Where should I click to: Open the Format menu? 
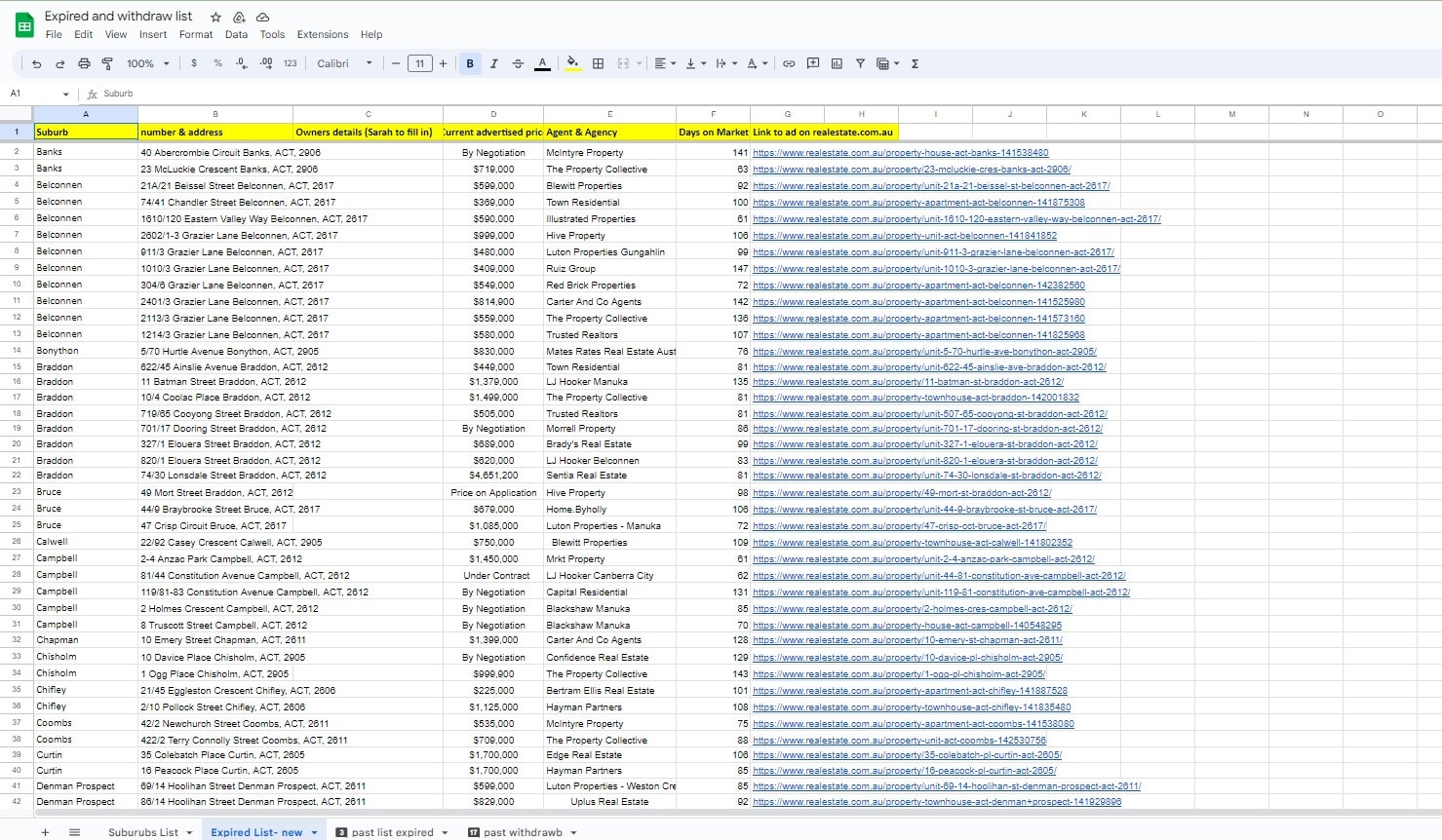click(x=196, y=34)
